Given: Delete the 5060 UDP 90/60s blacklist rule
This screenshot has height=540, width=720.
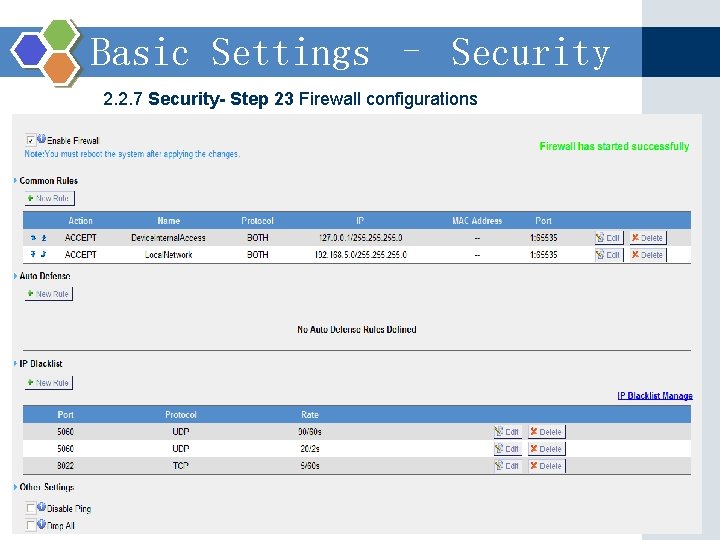Looking at the screenshot, I should [546, 432].
